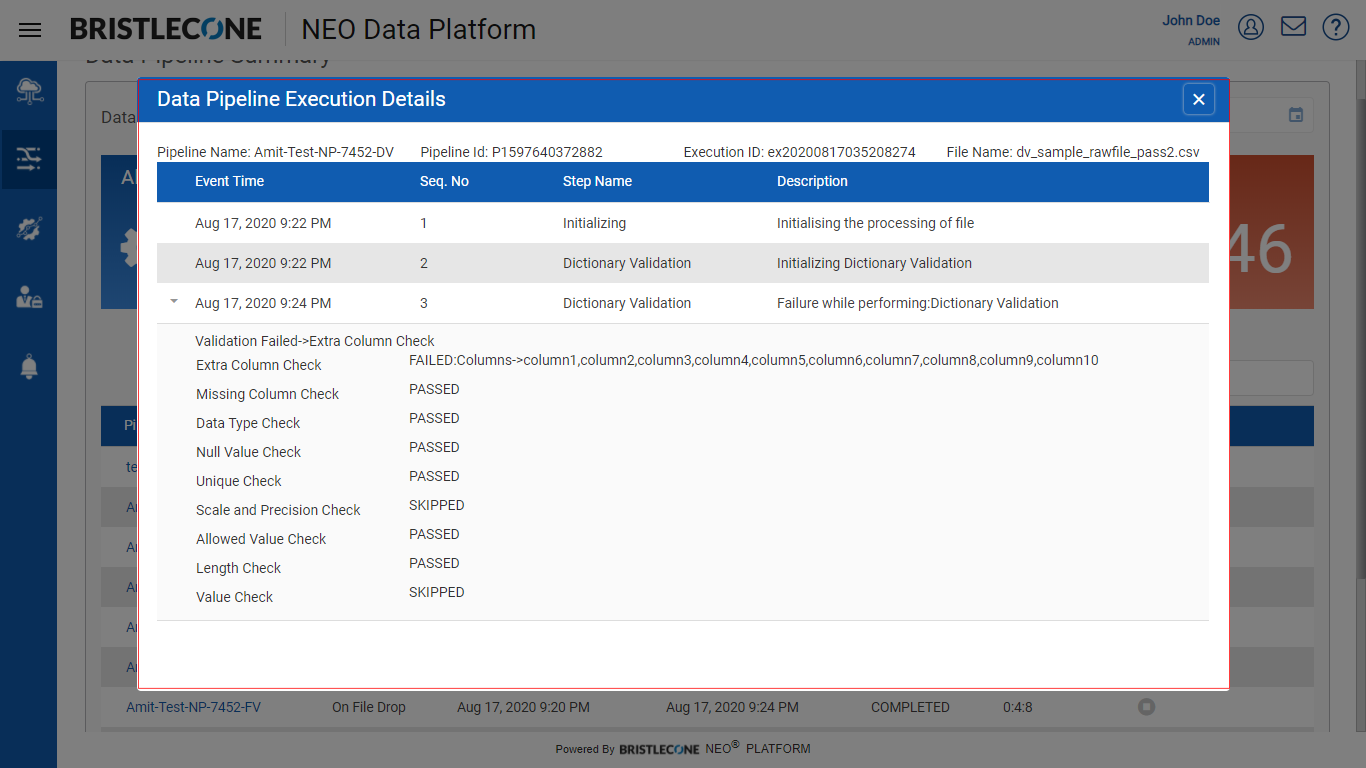Click Pipeline Name Amit-Test-NP-7452-DV text
1366x768 pixels.
275,152
